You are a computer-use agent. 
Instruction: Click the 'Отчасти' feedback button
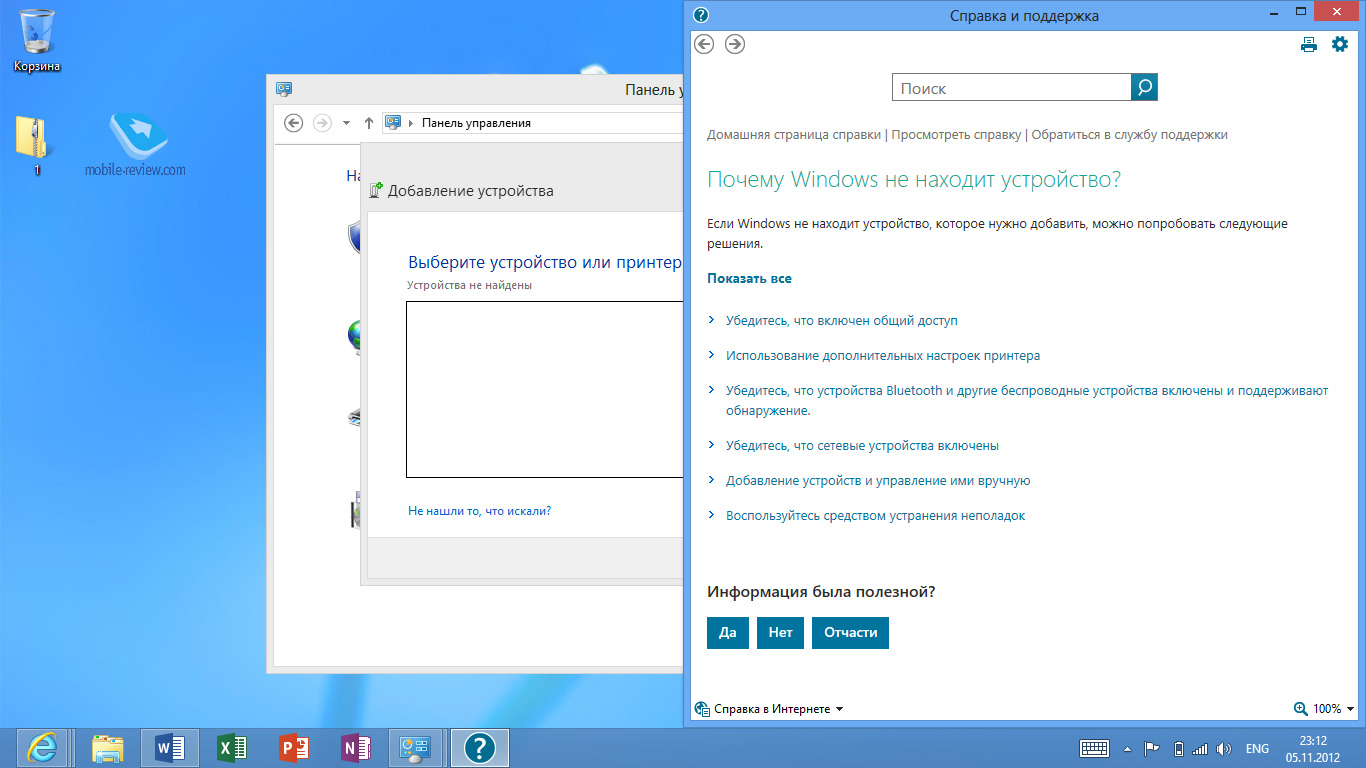coord(850,633)
